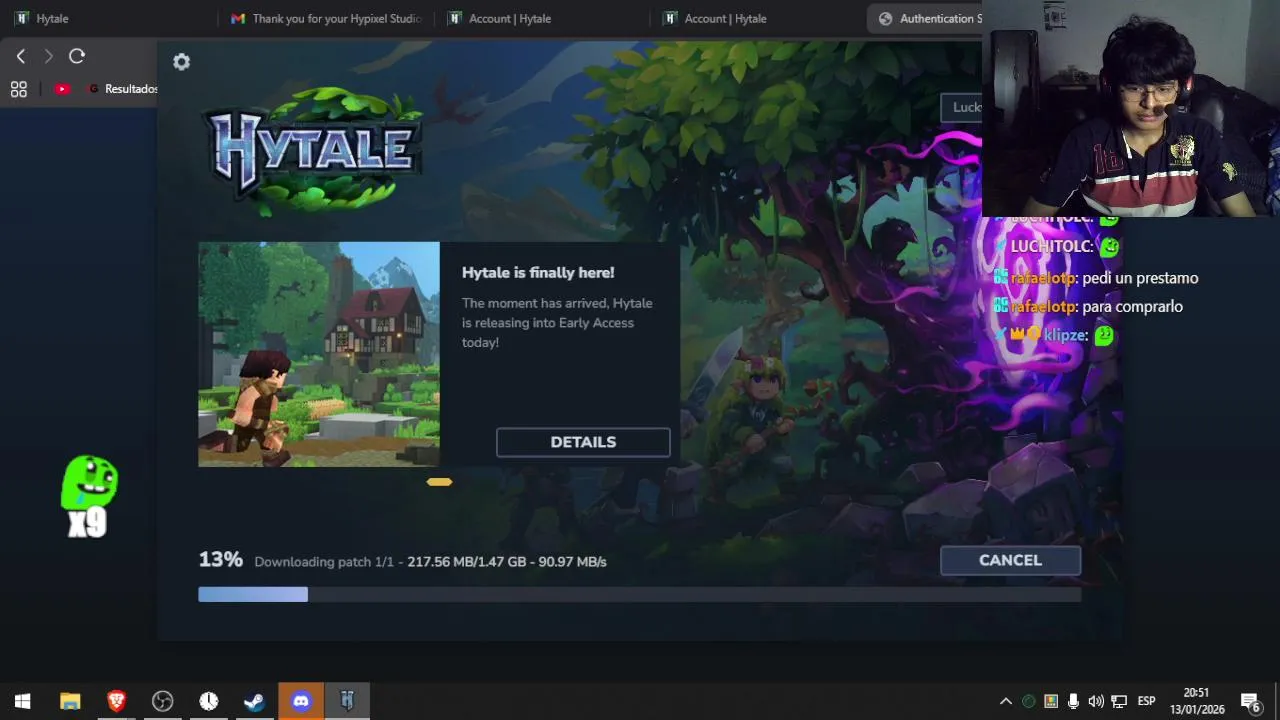The image size is (1280, 720).
Task: Open Discord from the taskbar
Action: tap(301, 702)
